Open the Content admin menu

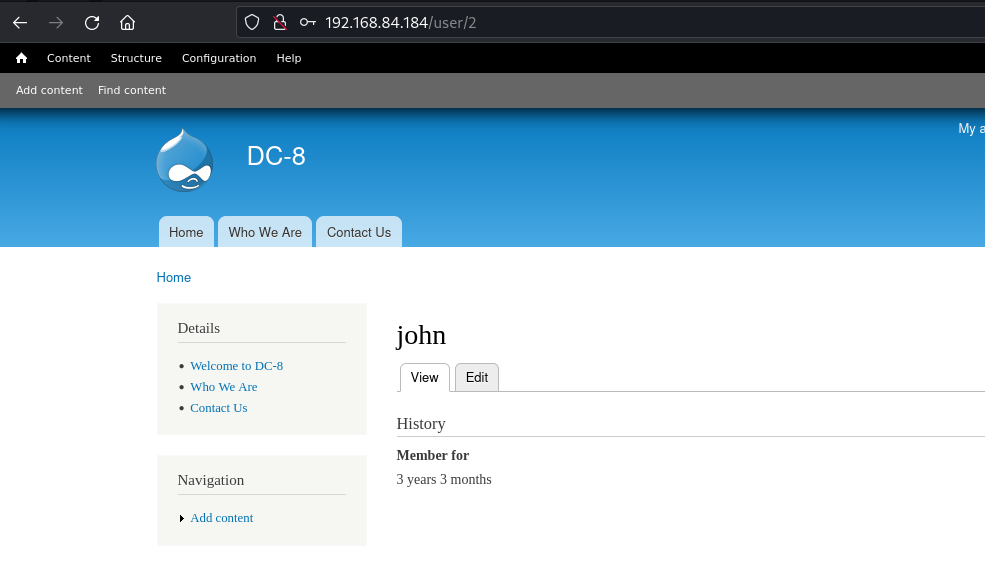tap(68, 58)
